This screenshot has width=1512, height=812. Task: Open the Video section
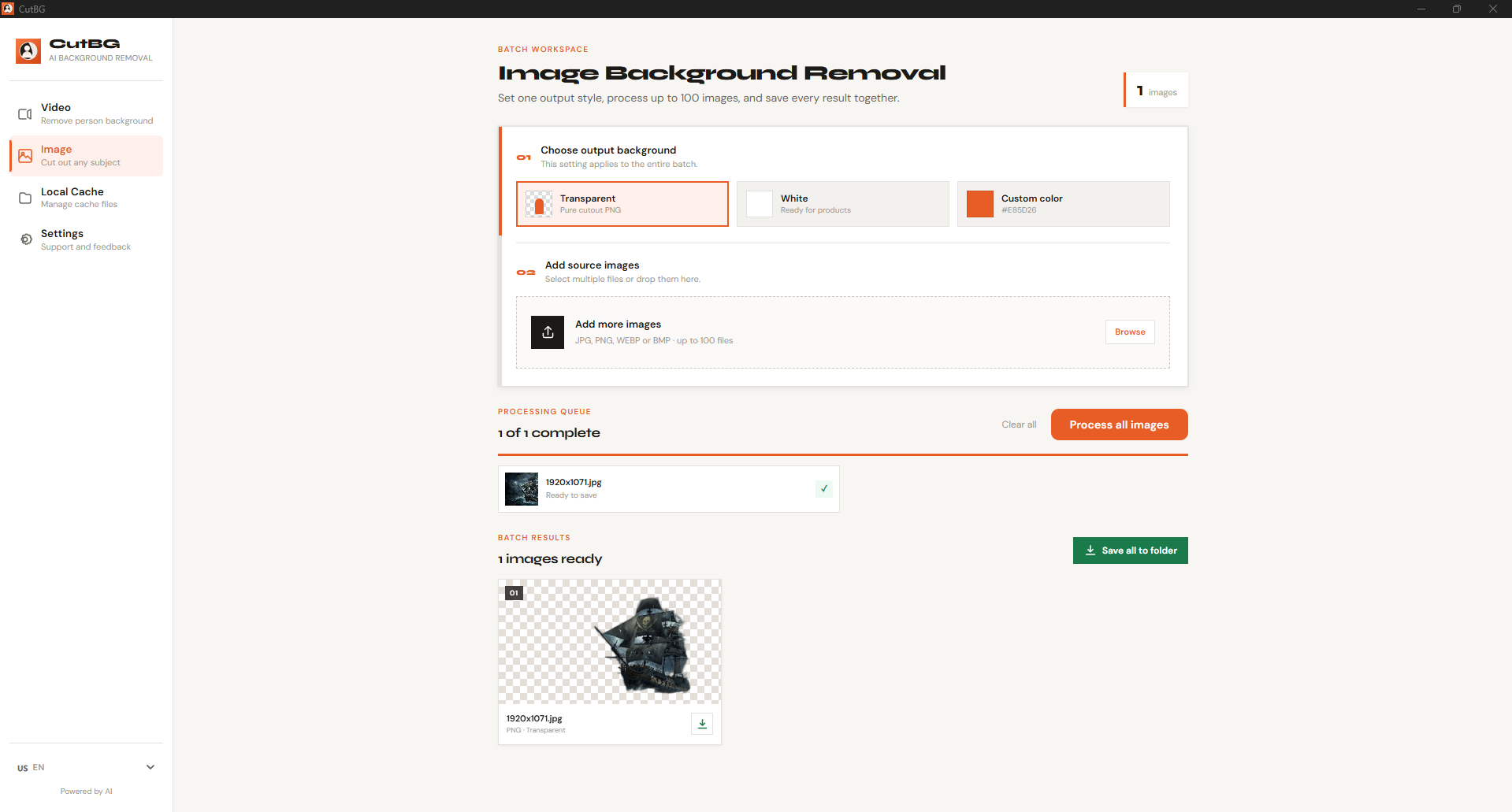coord(86,114)
